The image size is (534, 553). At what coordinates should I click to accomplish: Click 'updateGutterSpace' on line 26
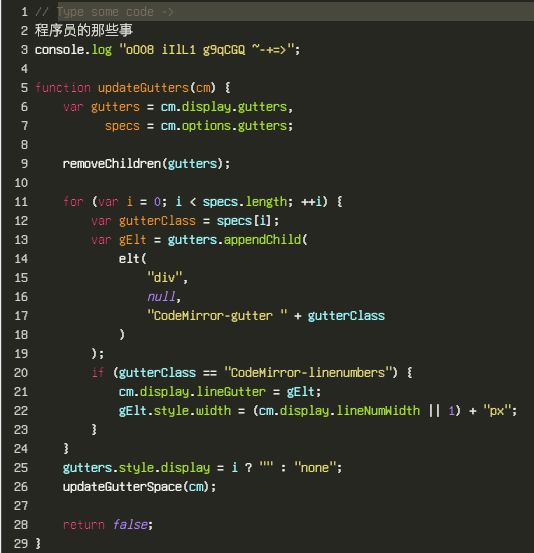pos(122,487)
